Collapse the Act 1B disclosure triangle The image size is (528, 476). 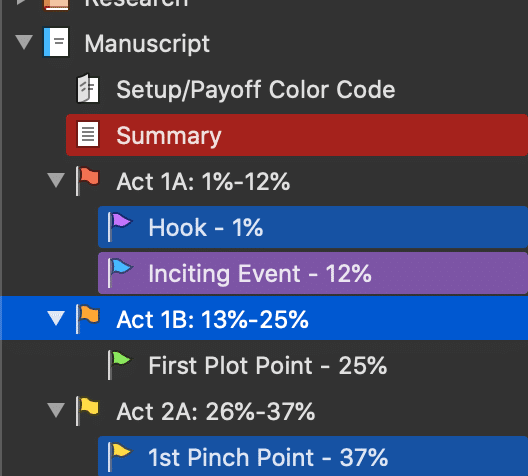(56, 318)
